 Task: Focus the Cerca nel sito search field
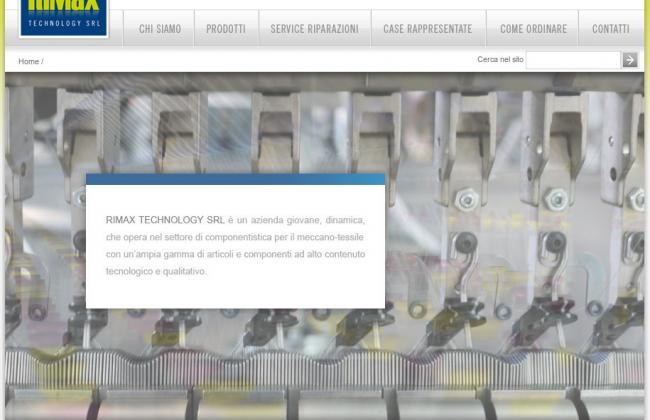click(572, 60)
